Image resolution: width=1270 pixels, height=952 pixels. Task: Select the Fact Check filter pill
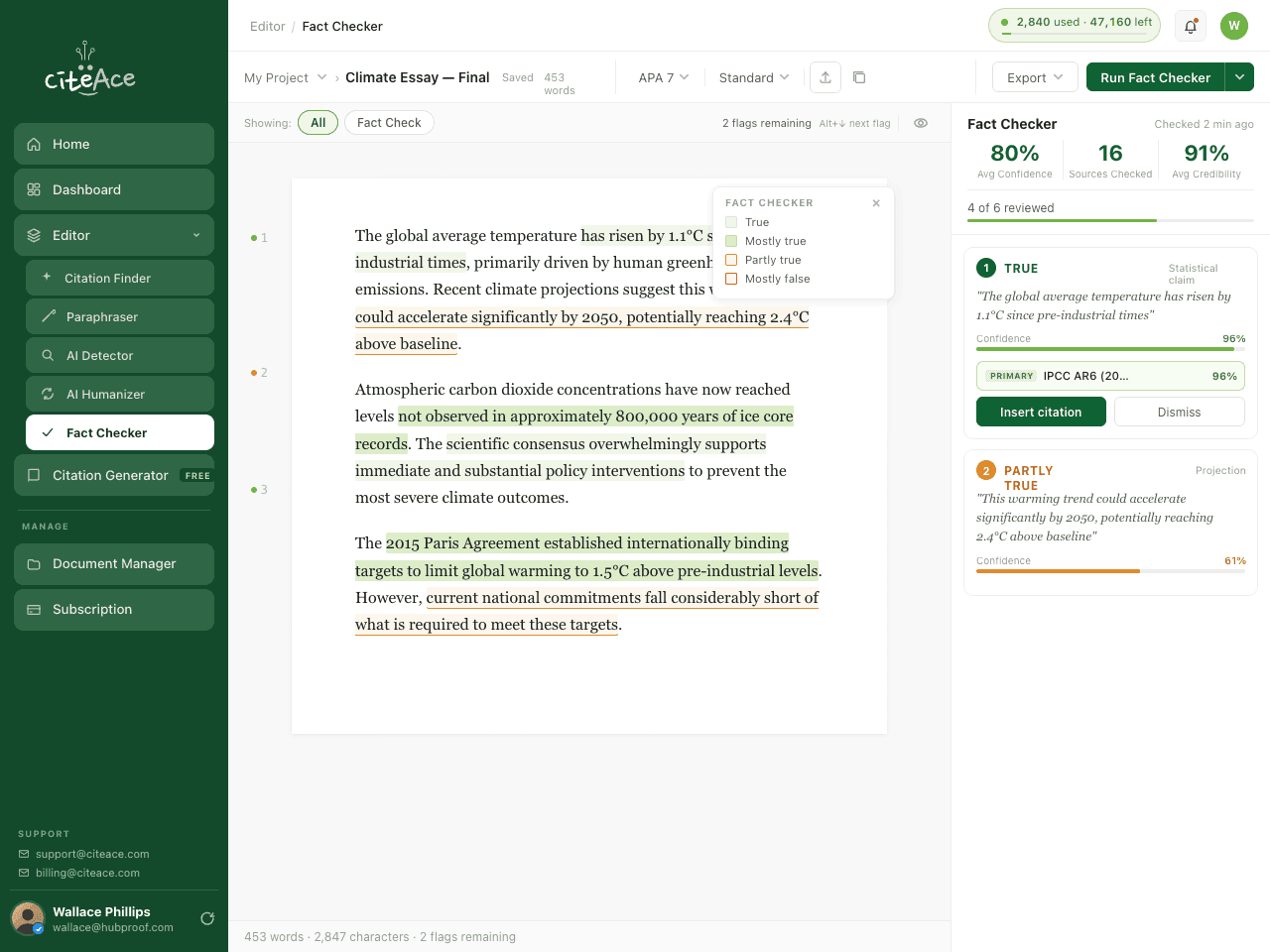tap(389, 123)
